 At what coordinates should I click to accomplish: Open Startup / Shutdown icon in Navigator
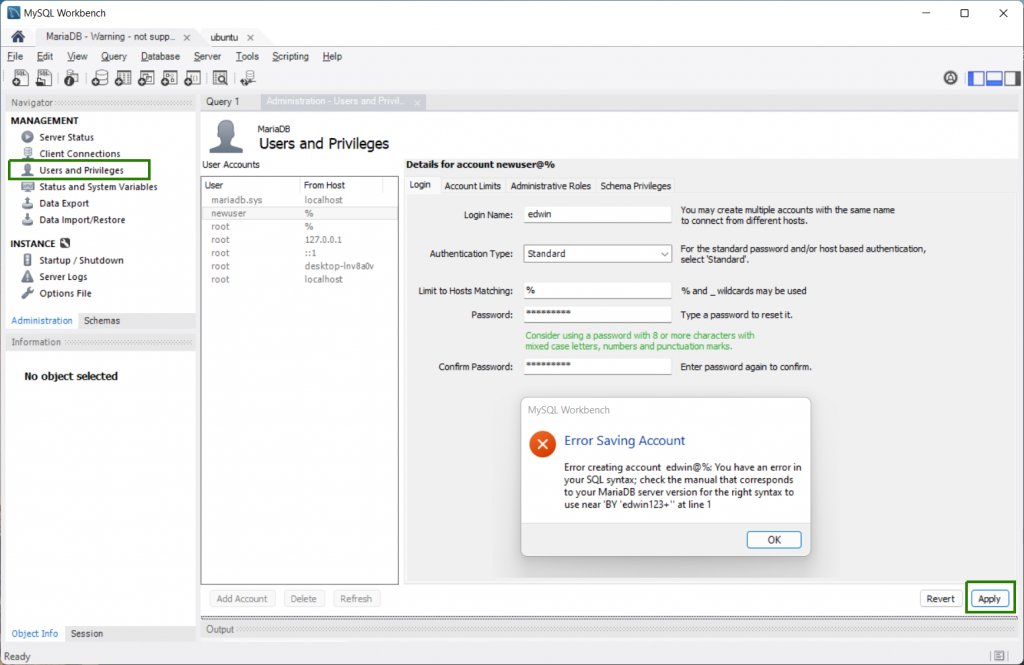point(27,260)
